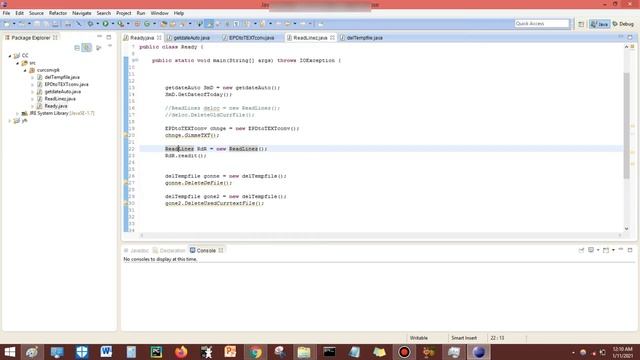
Task: Minimize the Package Explorer view
Action: pyautogui.click(x=100, y=37)
